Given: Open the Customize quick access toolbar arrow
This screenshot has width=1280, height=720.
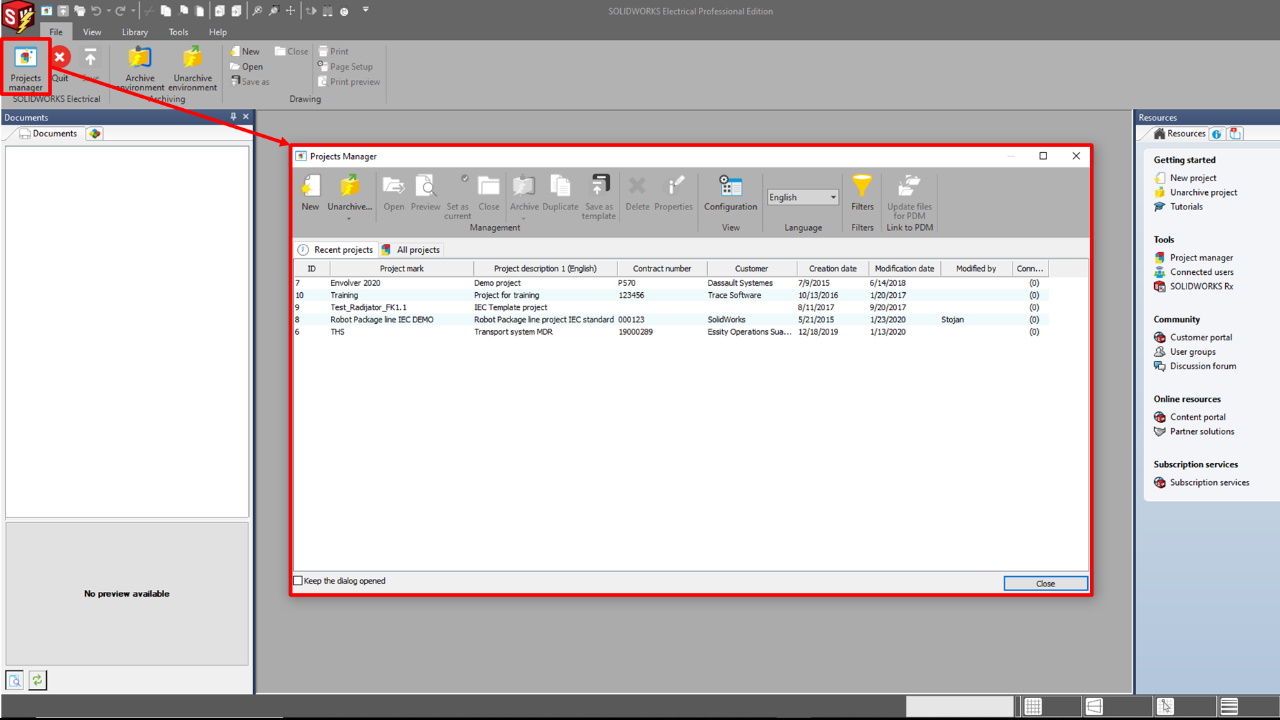Looking at the screenshot, I should coord(365,10).
